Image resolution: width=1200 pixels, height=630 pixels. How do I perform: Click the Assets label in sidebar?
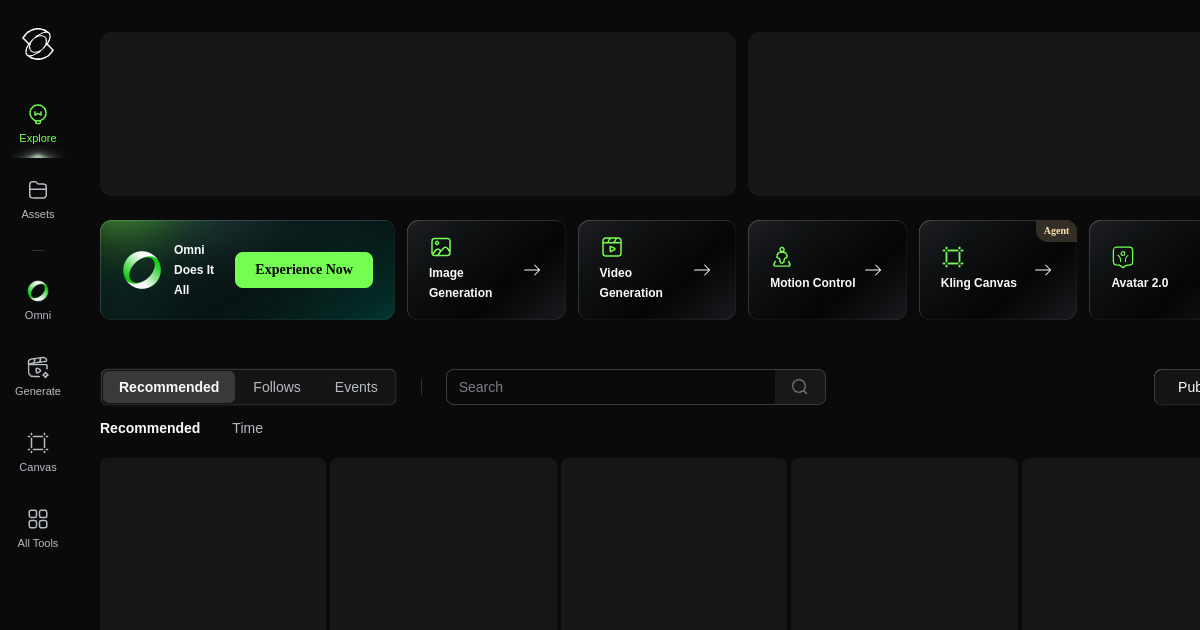[x=38, y=214]
